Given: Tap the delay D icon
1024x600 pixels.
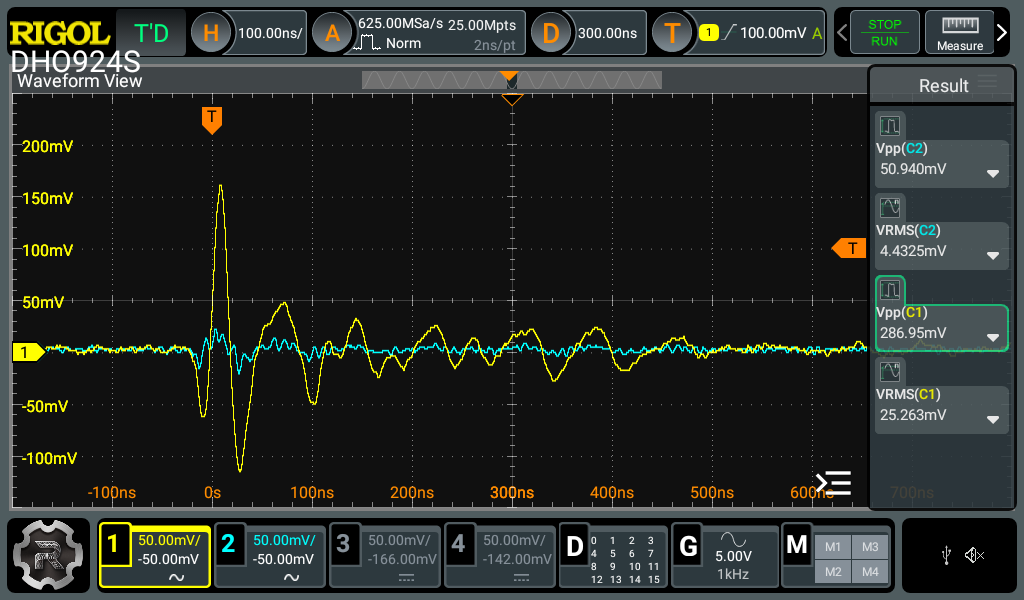Looking at the screenshot, I should tap(550, 33).
